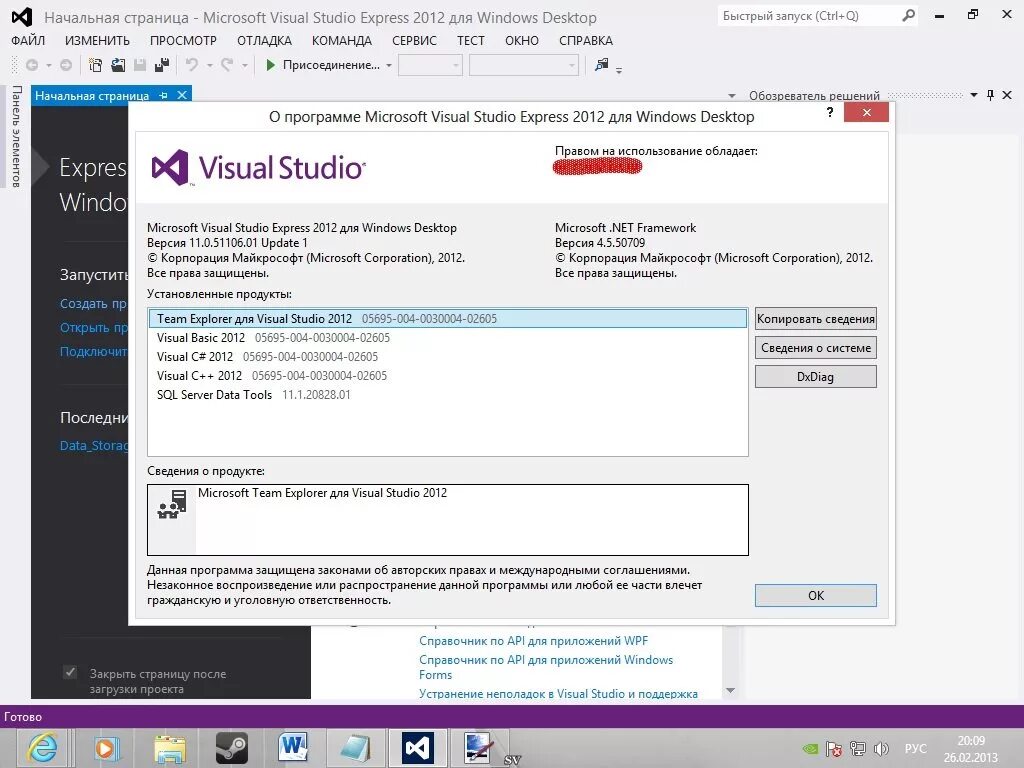
Task: Open the notepad app on taskbar
Action: point(355,748)
